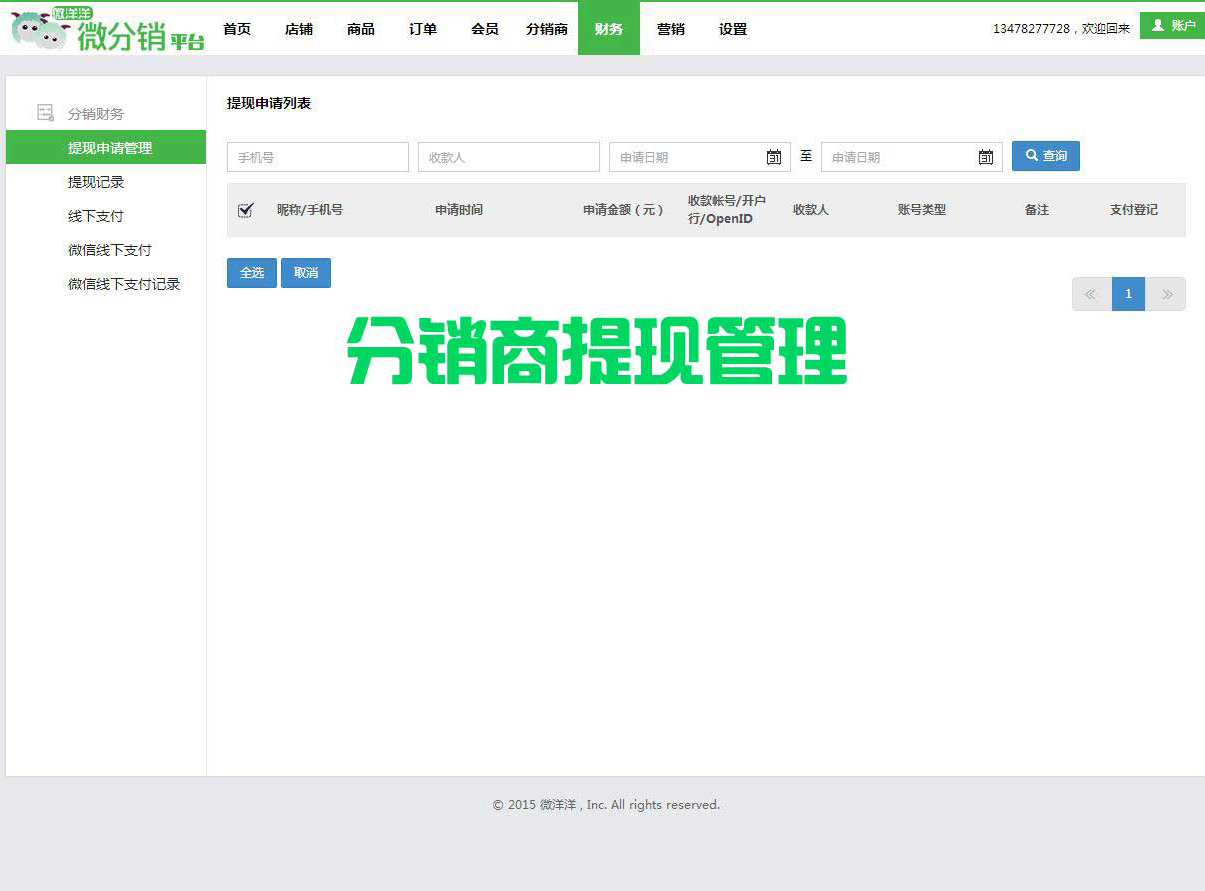Click the 微分销 platform logo
The width and height of the screenshot is (1205, 891).
[106, 30]
